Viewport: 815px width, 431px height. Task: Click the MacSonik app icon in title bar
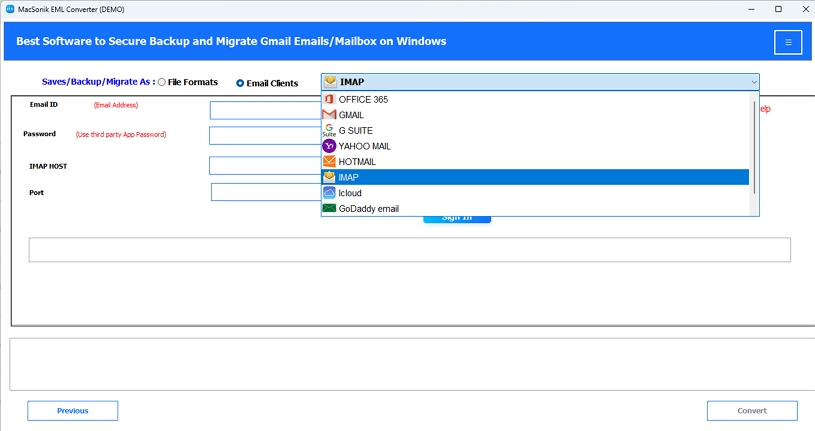(10, 9)
